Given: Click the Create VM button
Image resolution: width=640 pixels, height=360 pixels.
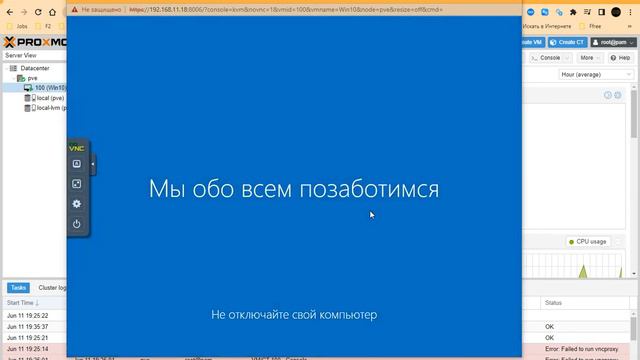Looking at the screenshot, I should [x=534, y=42].
